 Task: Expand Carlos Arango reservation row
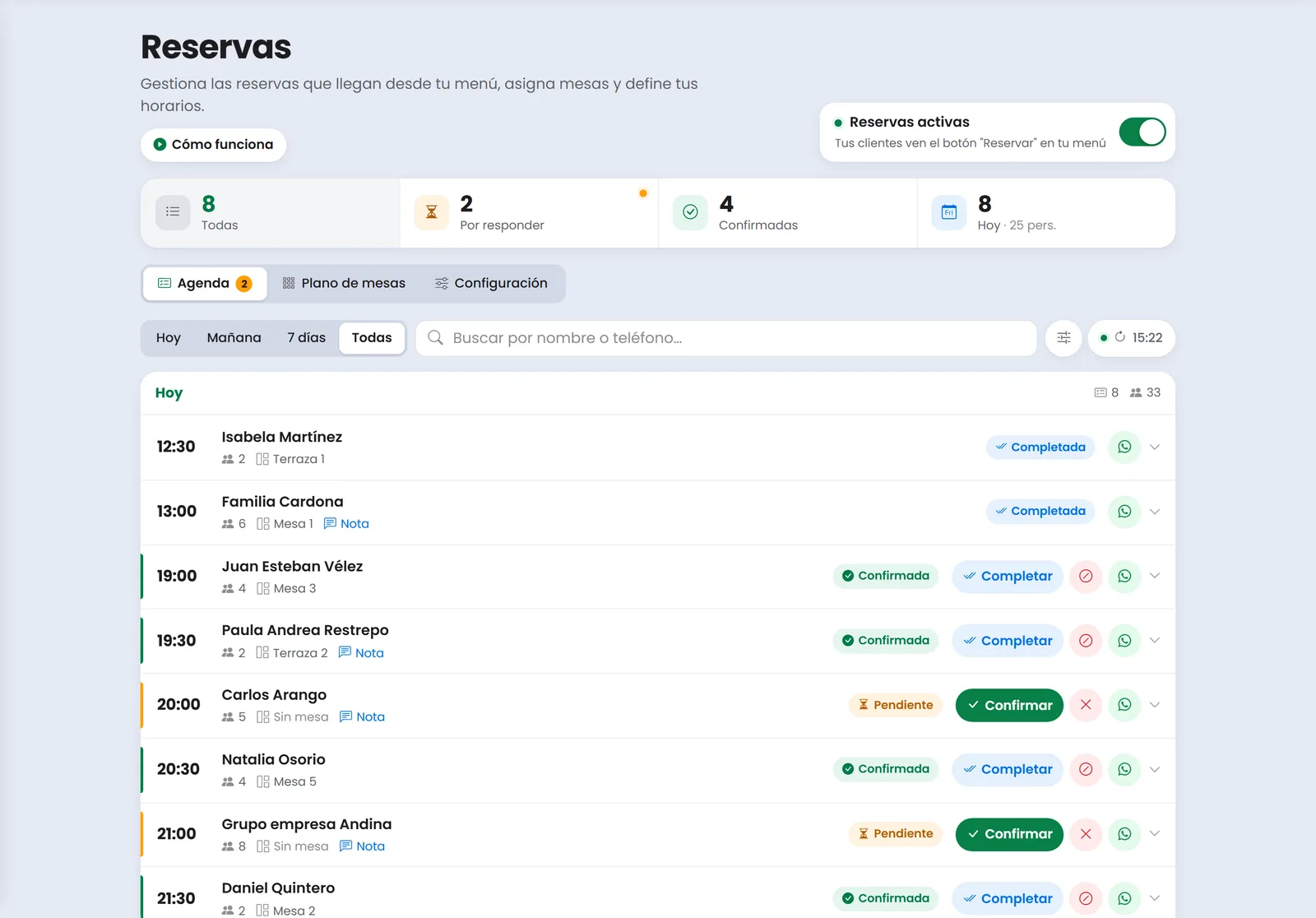coord(1155,705)
